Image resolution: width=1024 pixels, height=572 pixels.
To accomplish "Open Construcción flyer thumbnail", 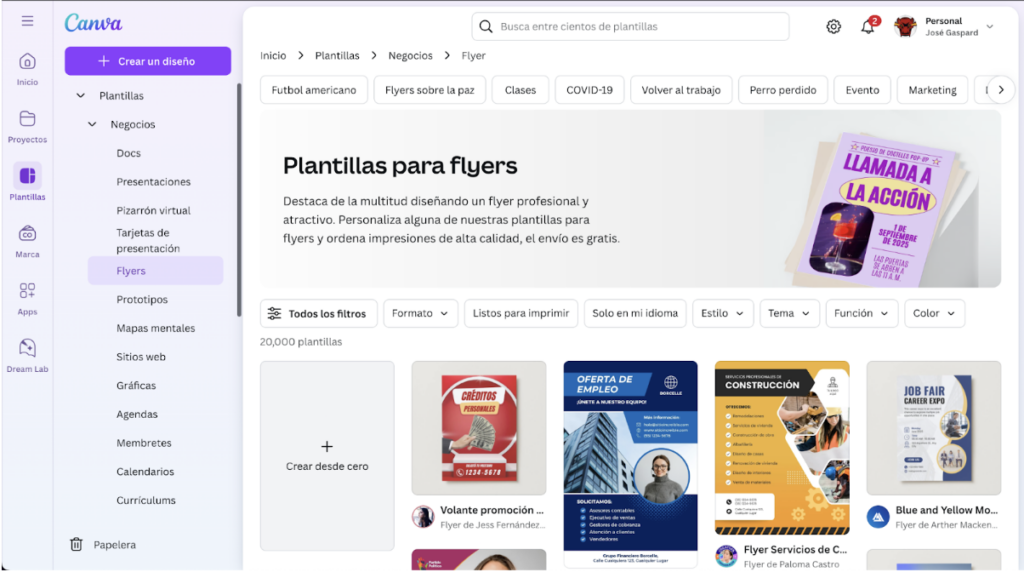I will pos(782,448).
